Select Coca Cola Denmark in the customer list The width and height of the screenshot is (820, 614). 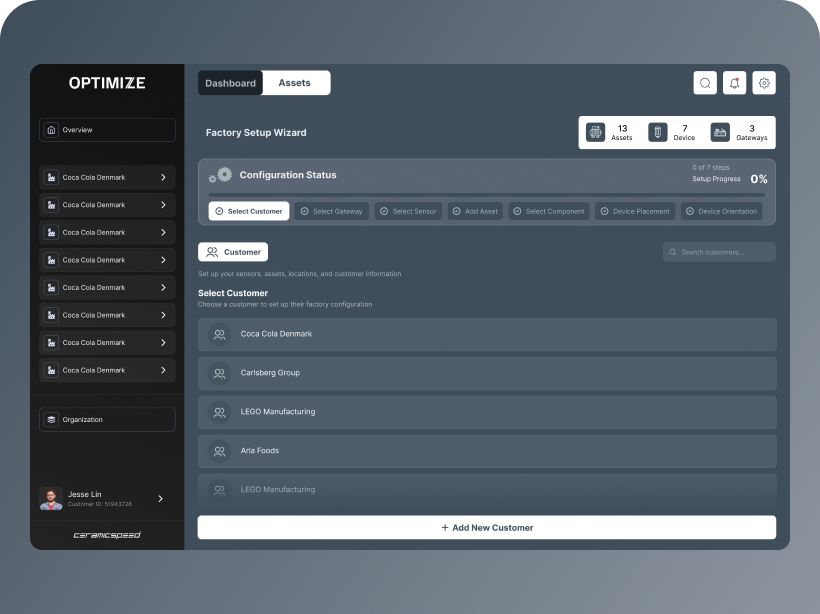tap(487, 335)
